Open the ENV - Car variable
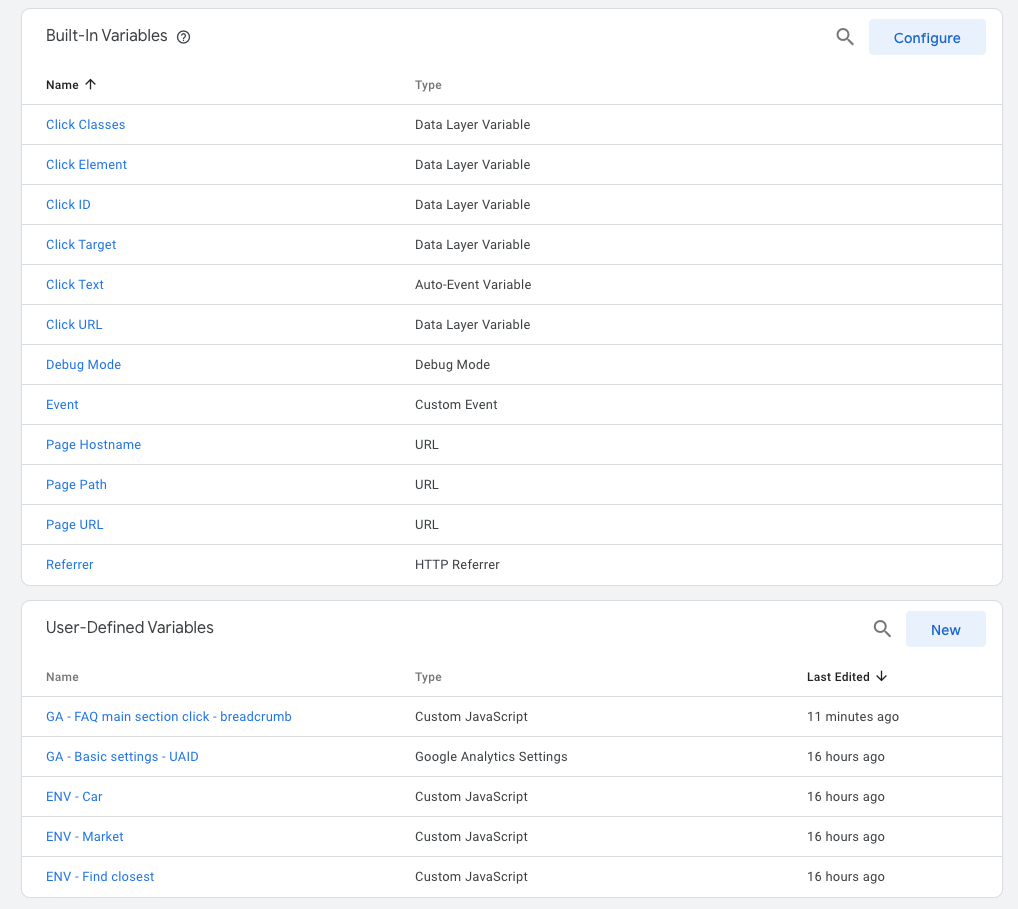This screenshot has width=1018, height=909. click(74, 797)
